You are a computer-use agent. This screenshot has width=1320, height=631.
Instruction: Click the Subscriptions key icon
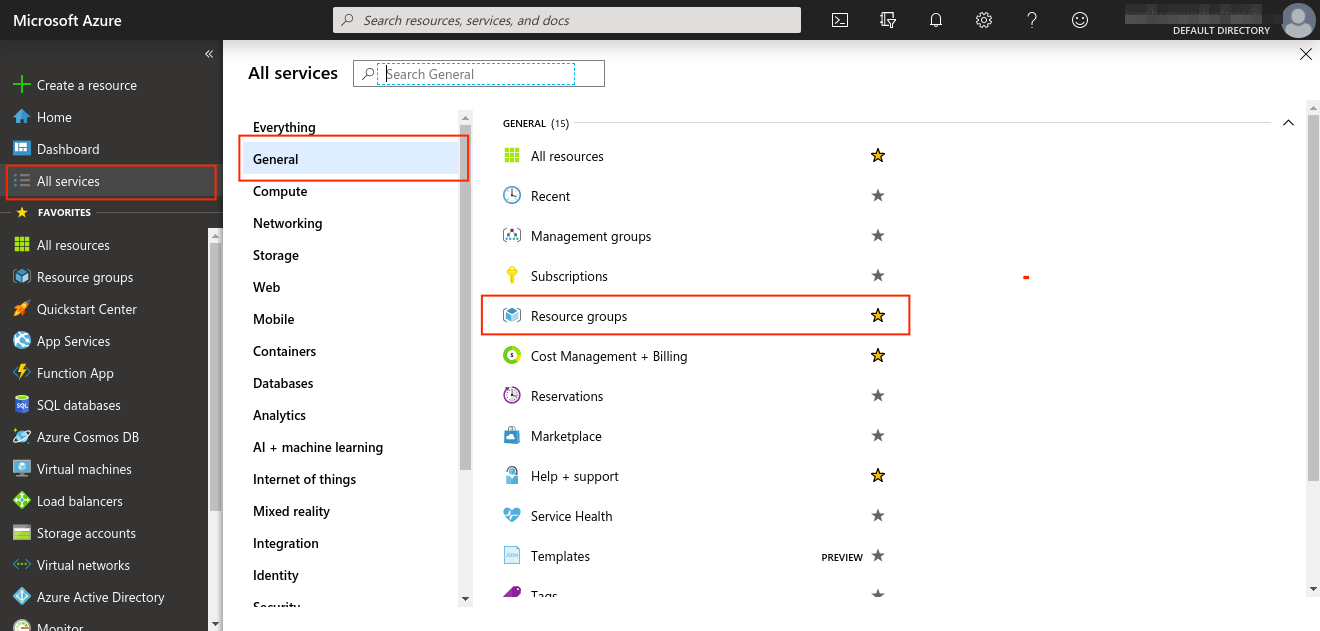tap(512, 276)
